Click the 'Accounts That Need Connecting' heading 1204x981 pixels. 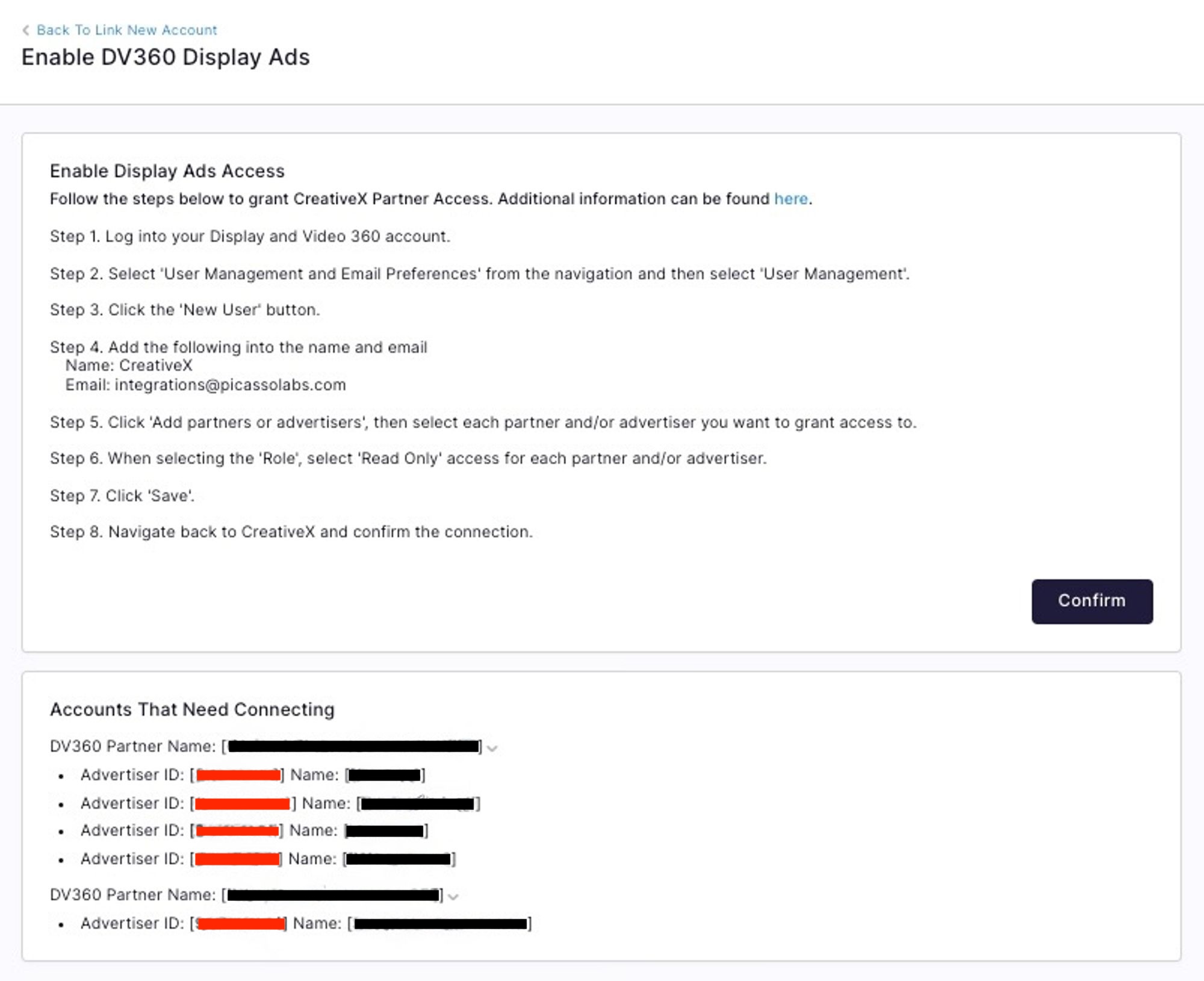click(192, 709)
